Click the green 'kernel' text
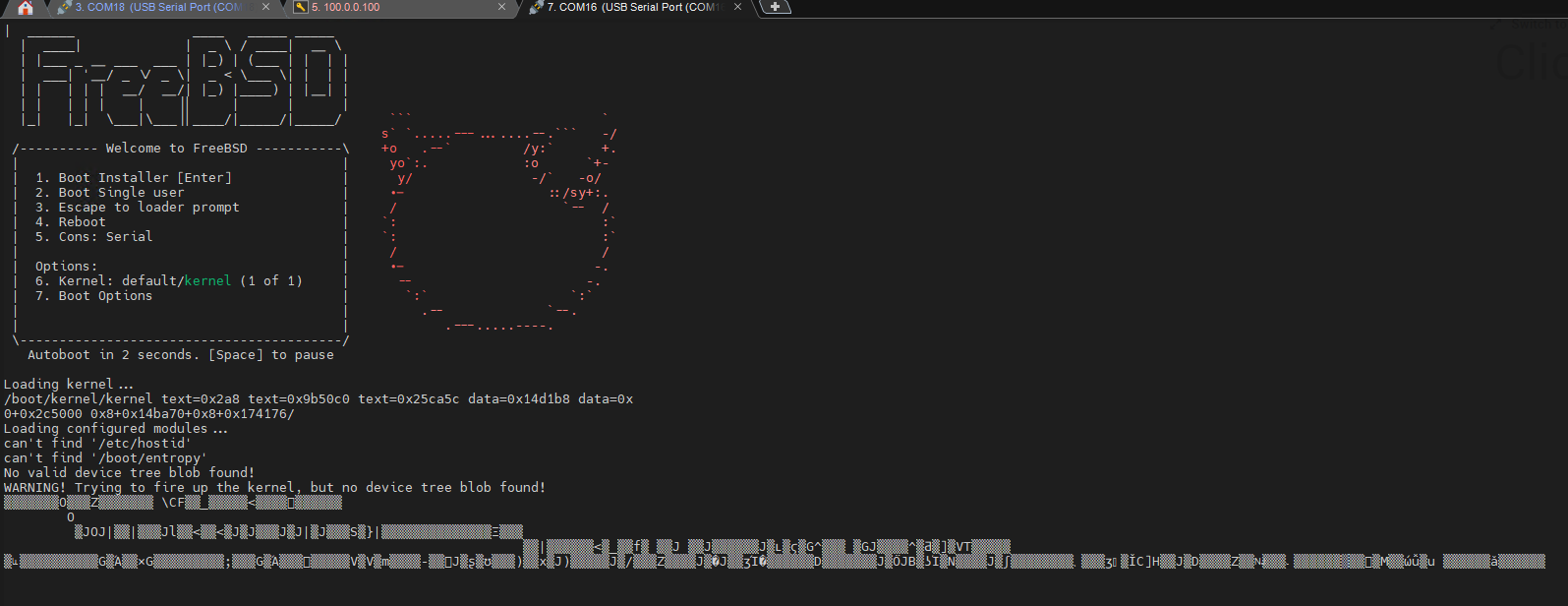 pos(207,281)
